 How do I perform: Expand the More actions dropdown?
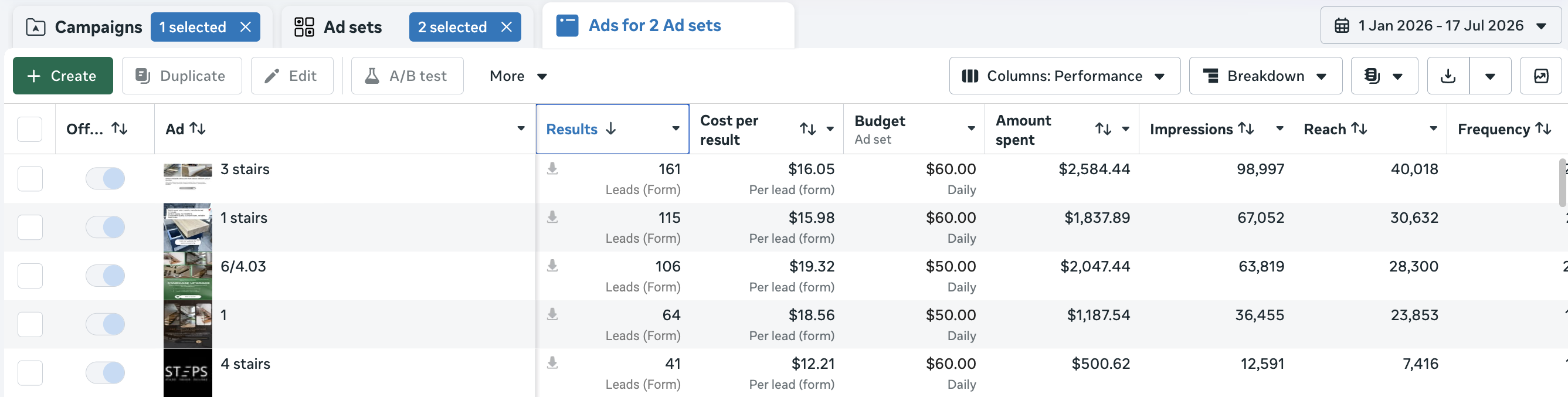pos(518,76)
